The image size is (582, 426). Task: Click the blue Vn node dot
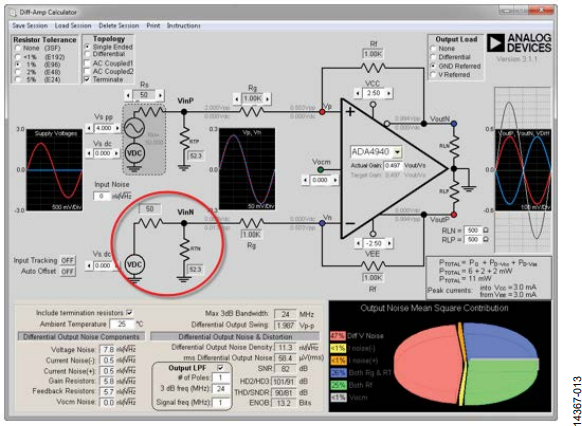[x=322, y=223]
